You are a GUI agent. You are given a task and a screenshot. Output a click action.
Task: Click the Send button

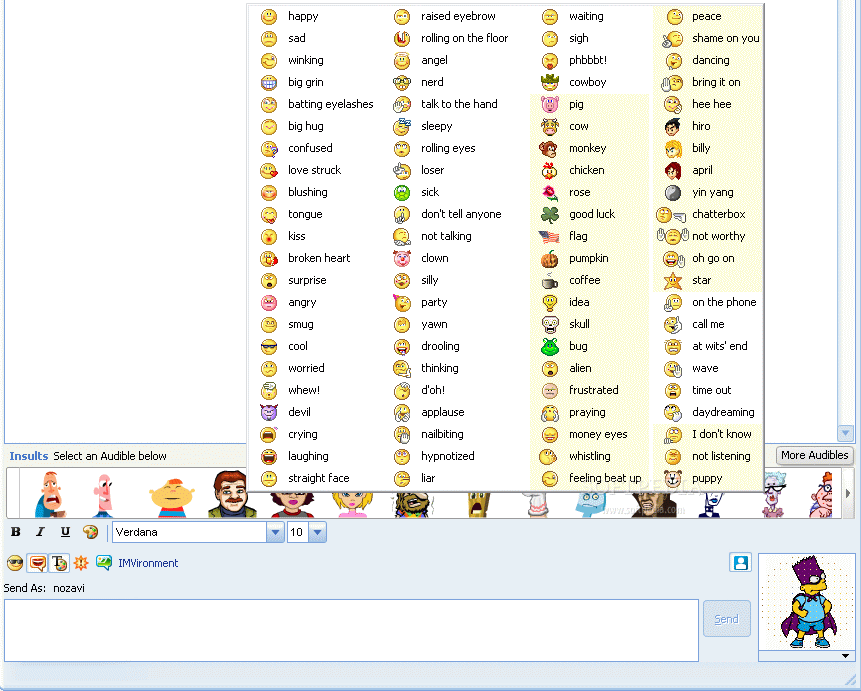point(726,618)
